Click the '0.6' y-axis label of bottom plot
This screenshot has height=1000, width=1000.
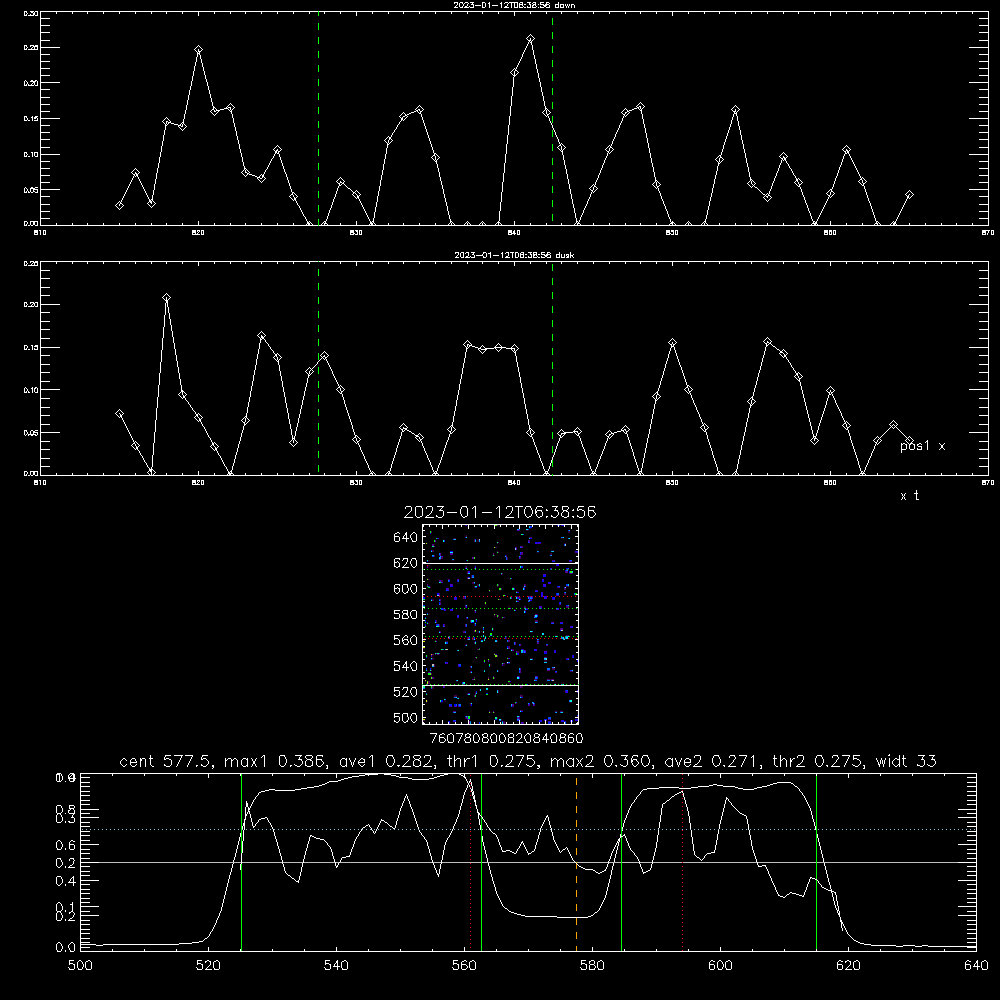(65, 845)
